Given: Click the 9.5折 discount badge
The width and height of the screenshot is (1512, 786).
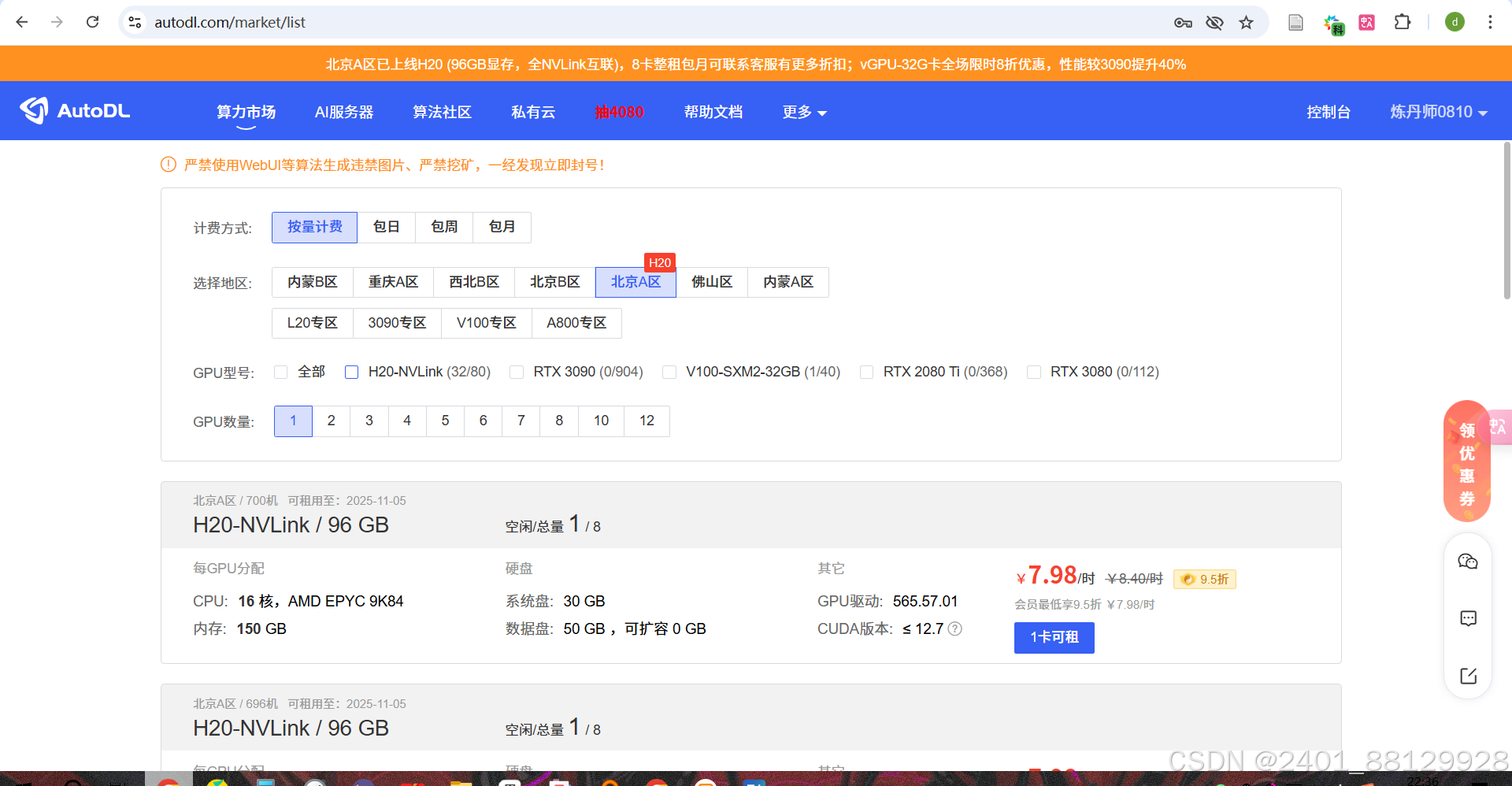Looking at the screenshot, I should point(1205,579).
